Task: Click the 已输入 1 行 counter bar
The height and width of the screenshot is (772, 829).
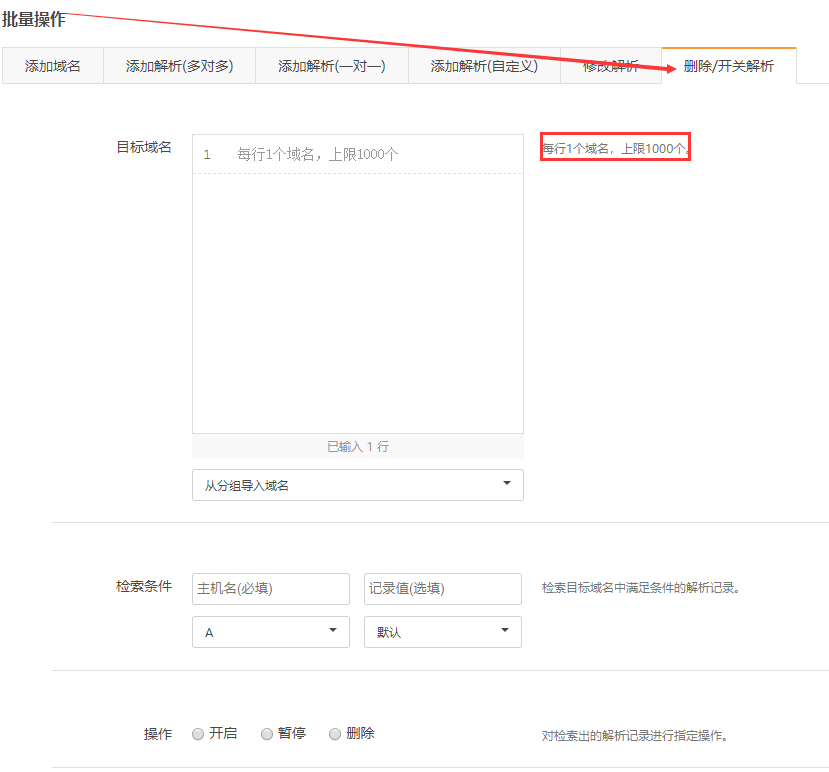Action: click(357, 447)
